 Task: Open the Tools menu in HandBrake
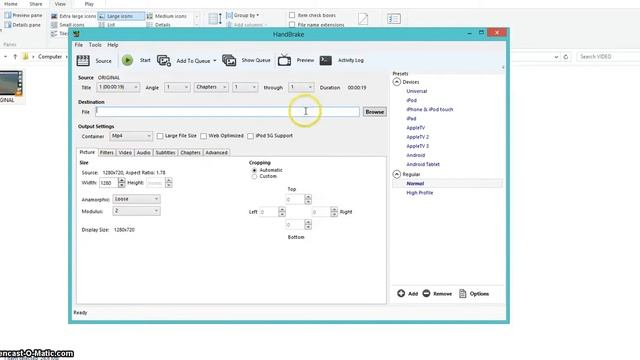click(x=95, y=45)
